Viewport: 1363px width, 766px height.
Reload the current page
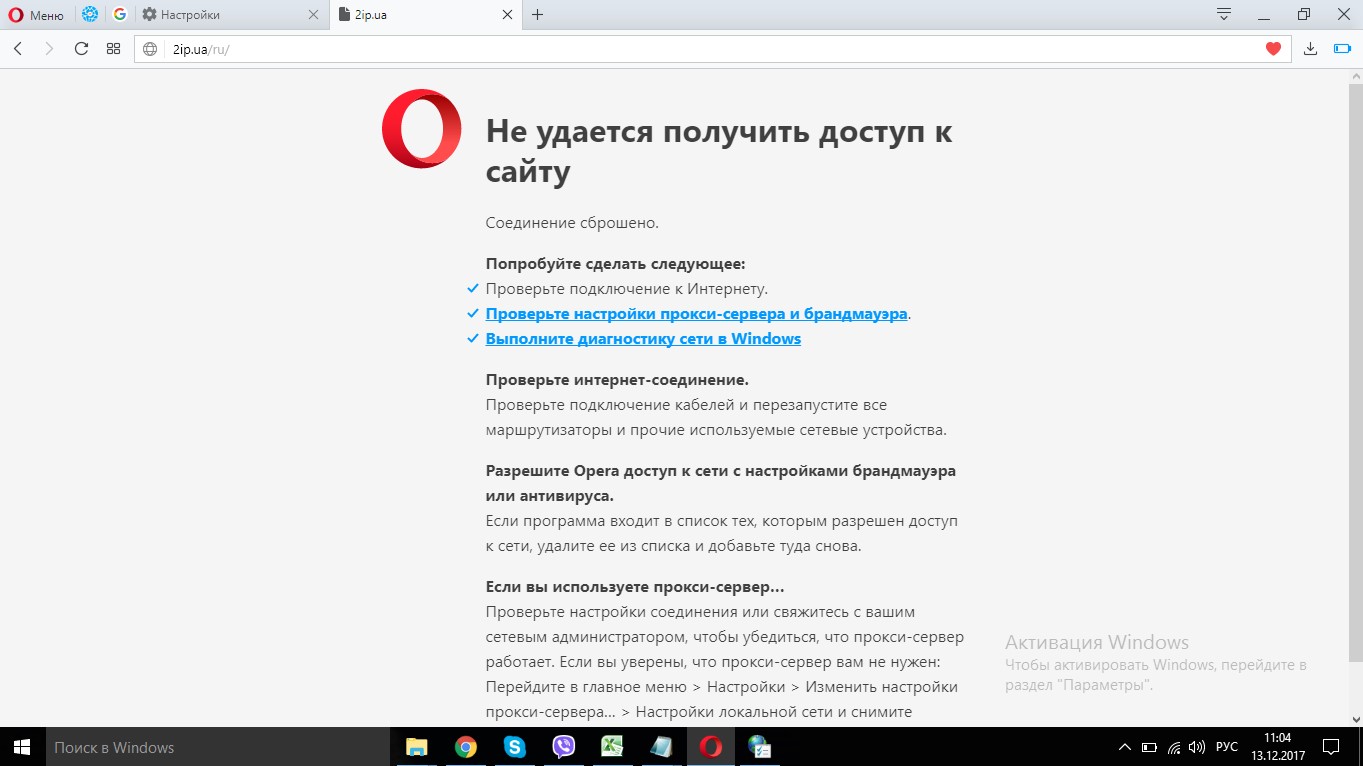[81, 48]
